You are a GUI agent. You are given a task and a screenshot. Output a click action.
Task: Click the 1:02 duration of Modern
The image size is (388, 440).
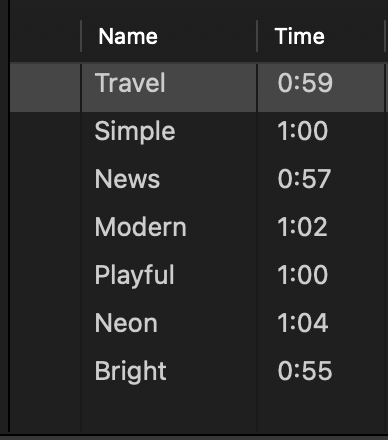[302, 227]
